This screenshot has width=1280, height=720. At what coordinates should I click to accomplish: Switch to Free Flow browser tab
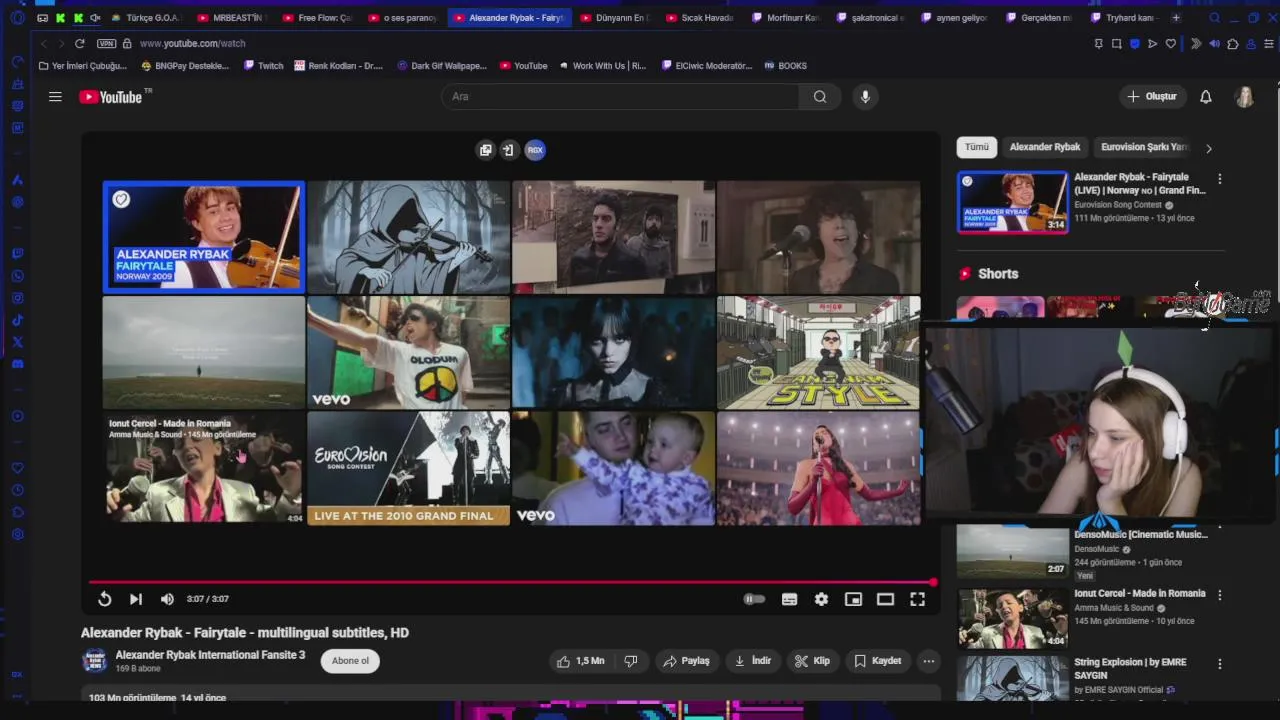316,18
